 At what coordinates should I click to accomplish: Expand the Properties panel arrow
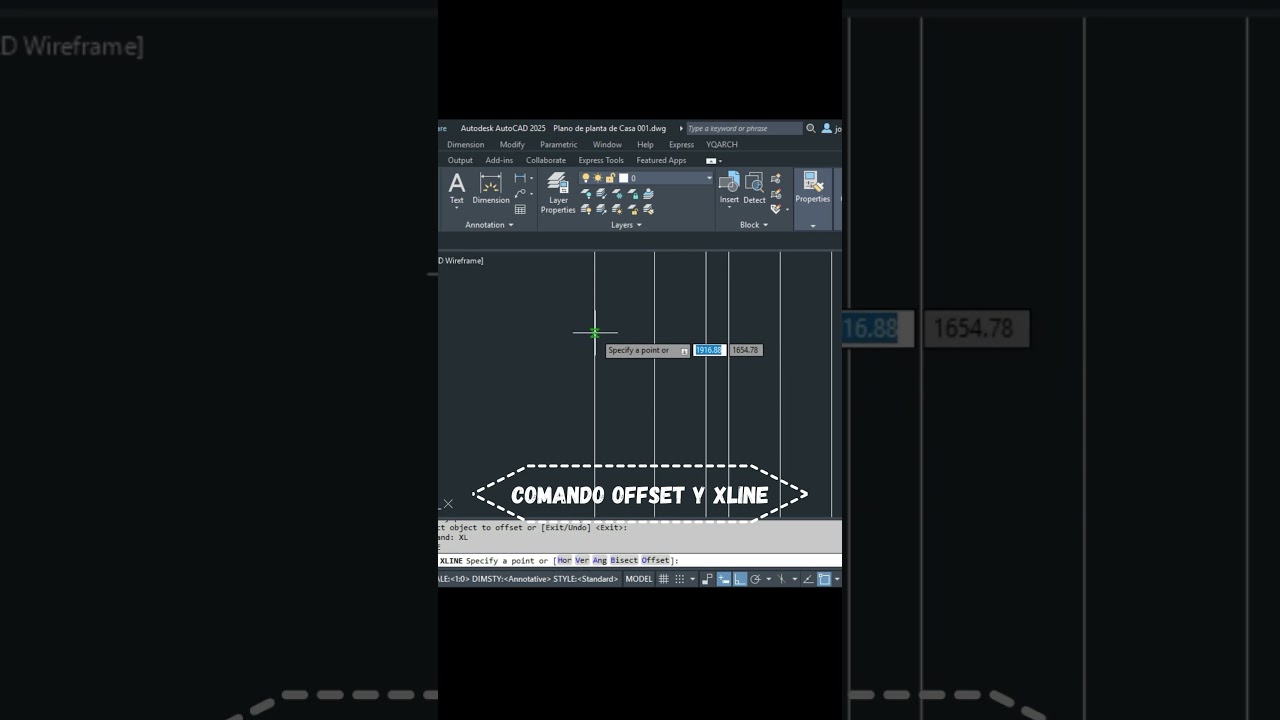(813, 226)
